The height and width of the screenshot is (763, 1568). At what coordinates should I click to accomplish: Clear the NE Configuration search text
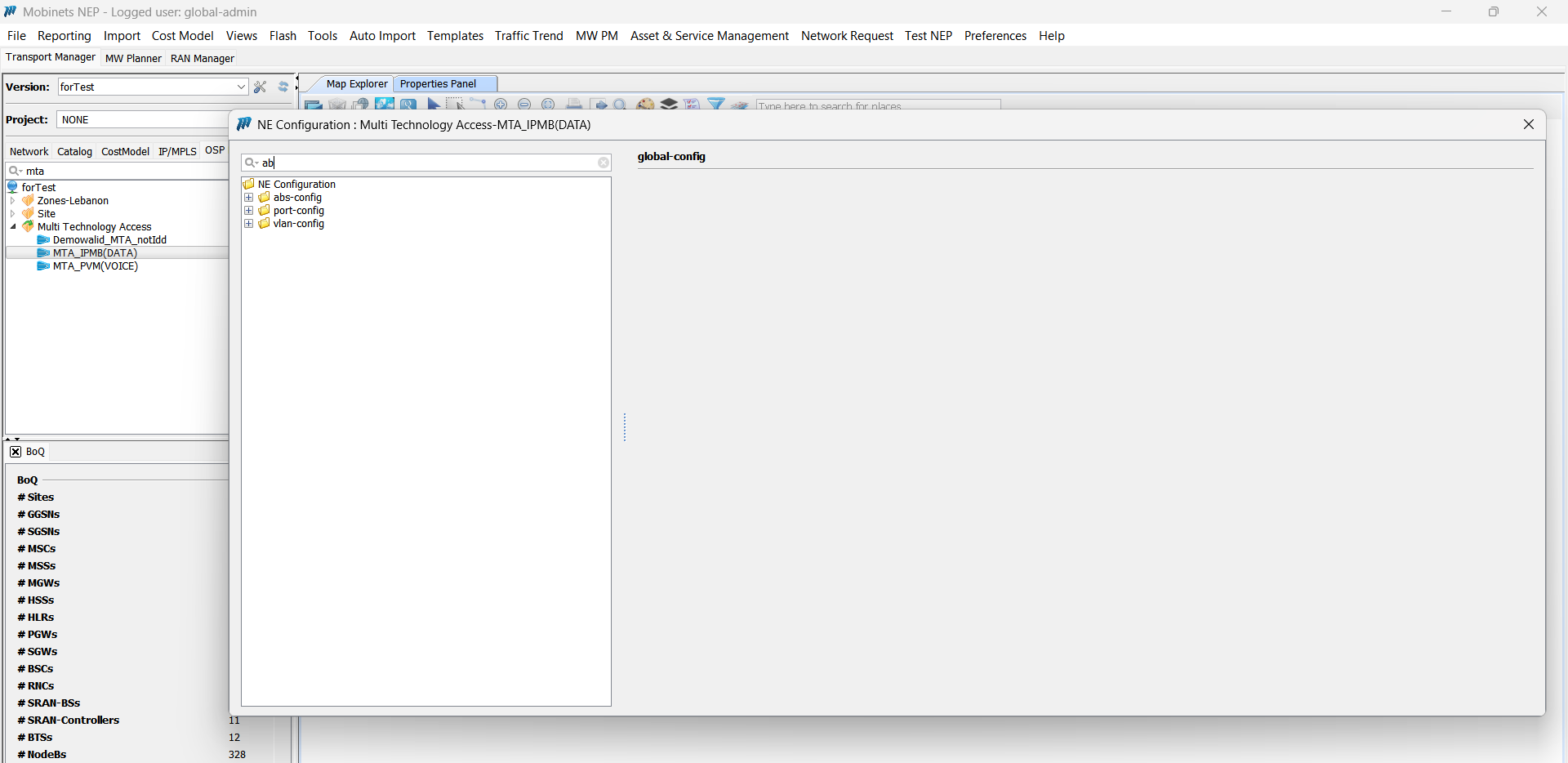(604, 163)
